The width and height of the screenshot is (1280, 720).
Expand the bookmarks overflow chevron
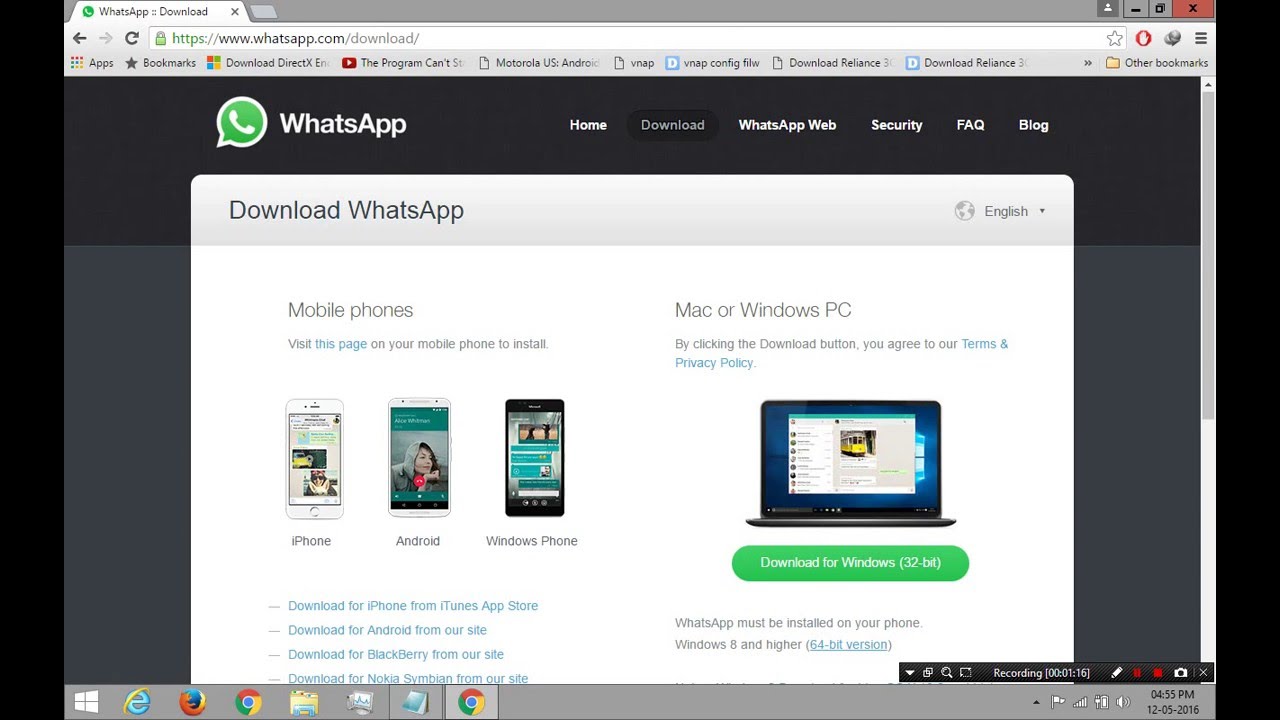[x=1088, y=63]
